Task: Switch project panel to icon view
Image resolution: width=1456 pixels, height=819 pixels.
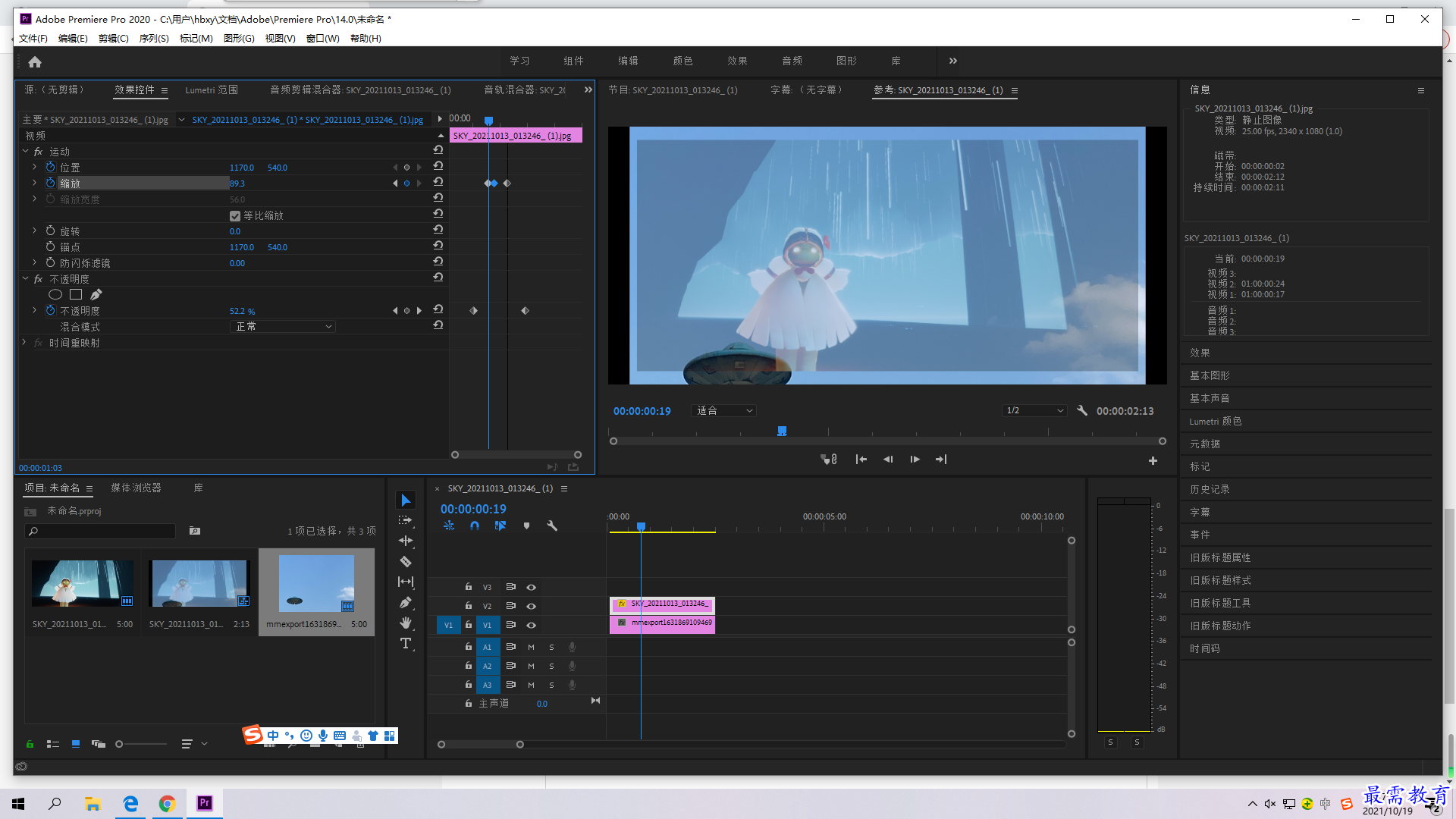Action: coord(76,744)
